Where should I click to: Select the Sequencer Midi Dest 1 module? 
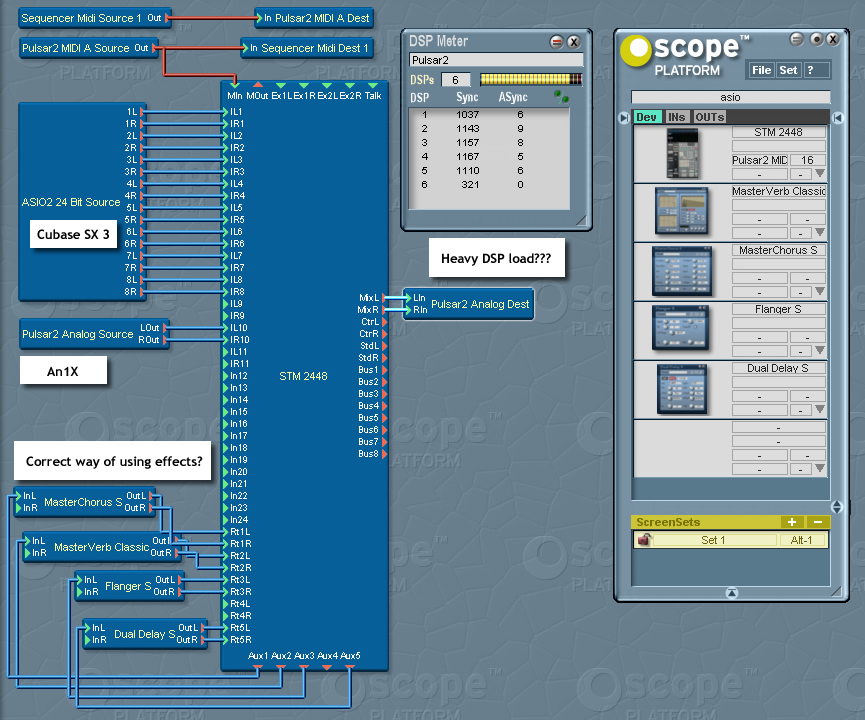(309, 48)
